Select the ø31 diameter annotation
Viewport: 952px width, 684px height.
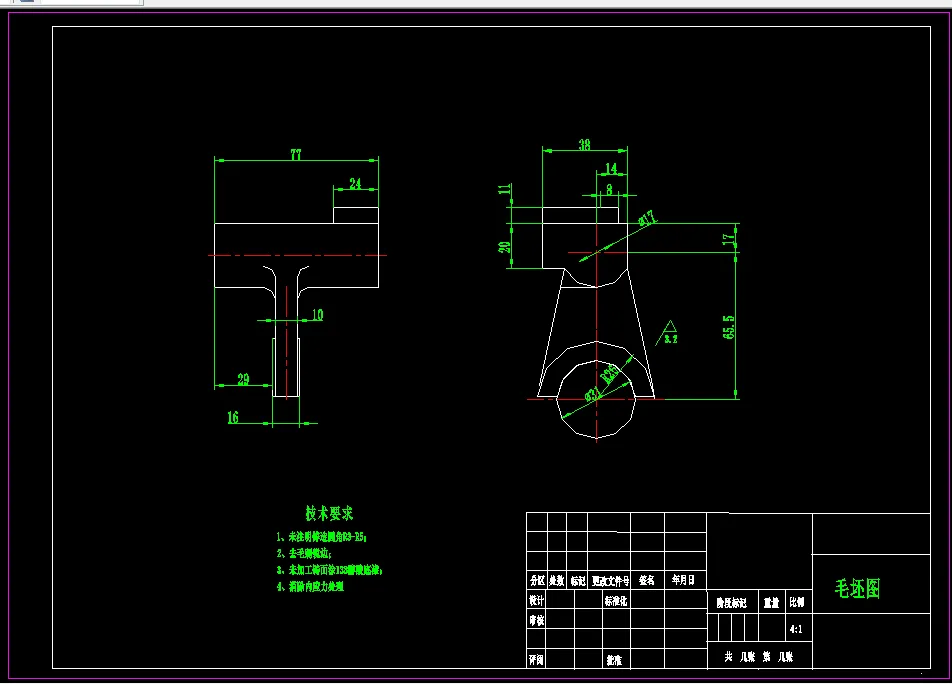click(593, 394)
